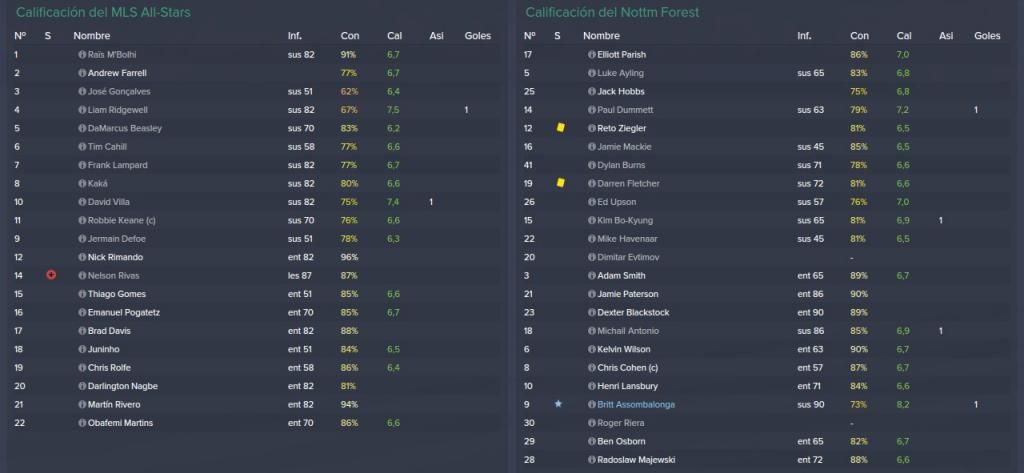1024x473 pixels.
Task: Select Kaká in MLS All-Stars list
Action: pyautogui.click(x=98, y=184)
